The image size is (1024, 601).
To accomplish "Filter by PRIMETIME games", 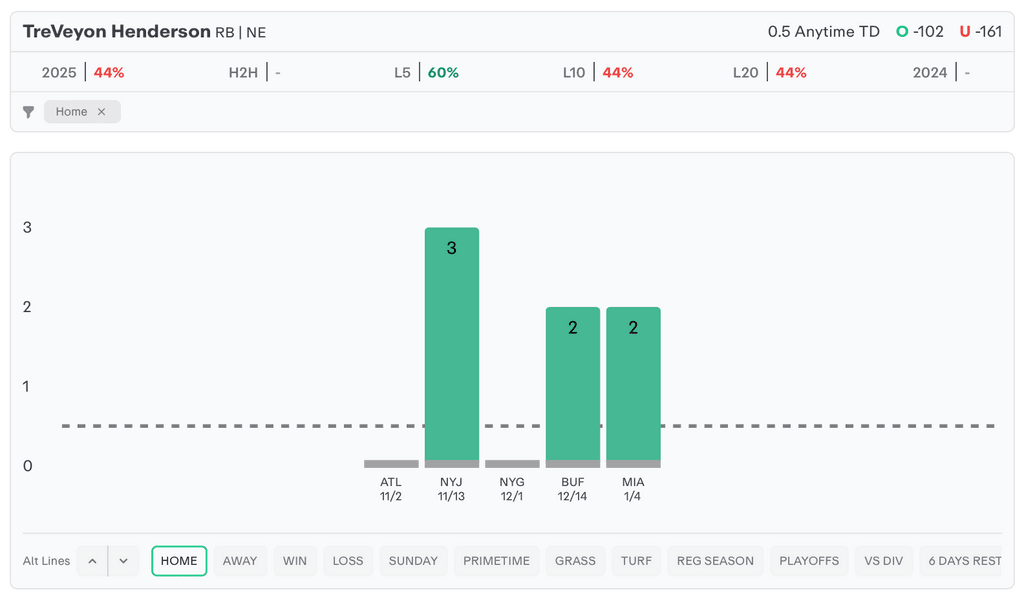I will click(x=496, y=561).
